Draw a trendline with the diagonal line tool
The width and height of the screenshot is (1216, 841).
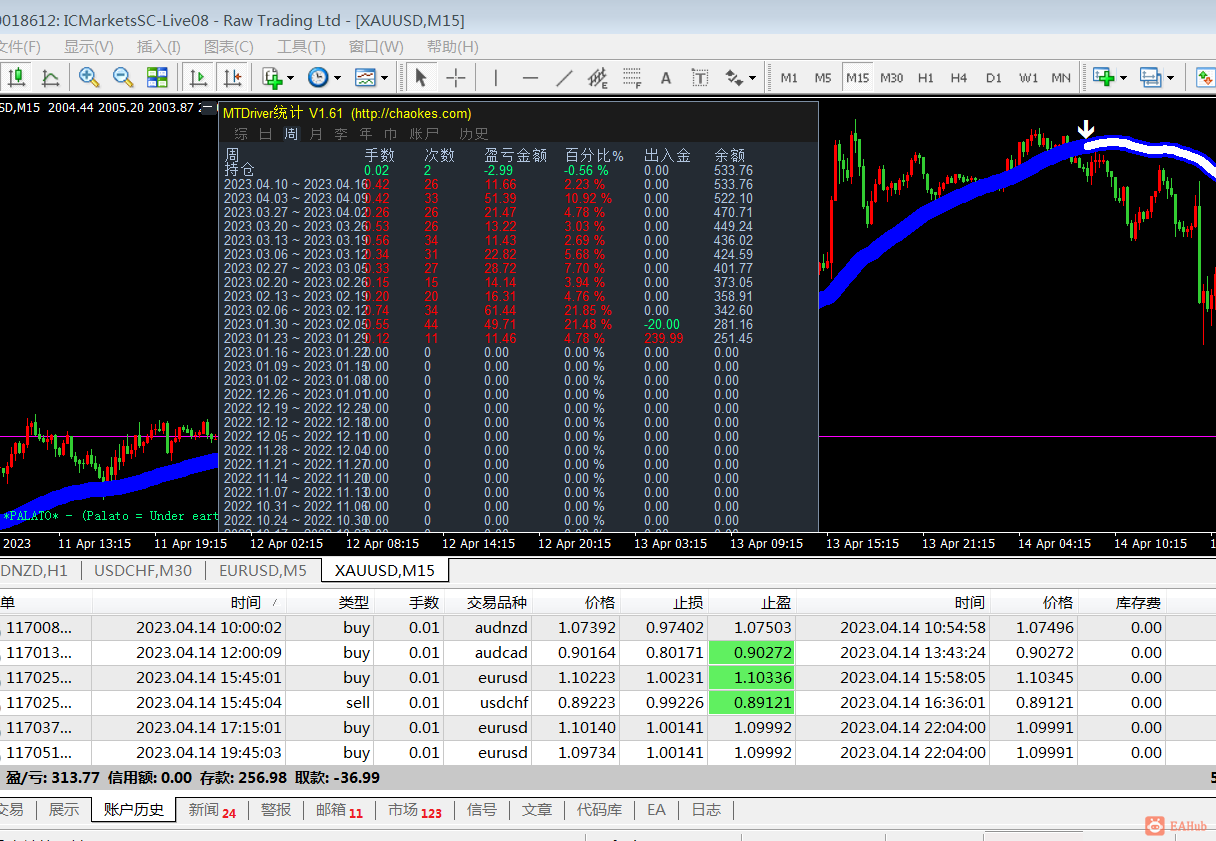point(564,77)
